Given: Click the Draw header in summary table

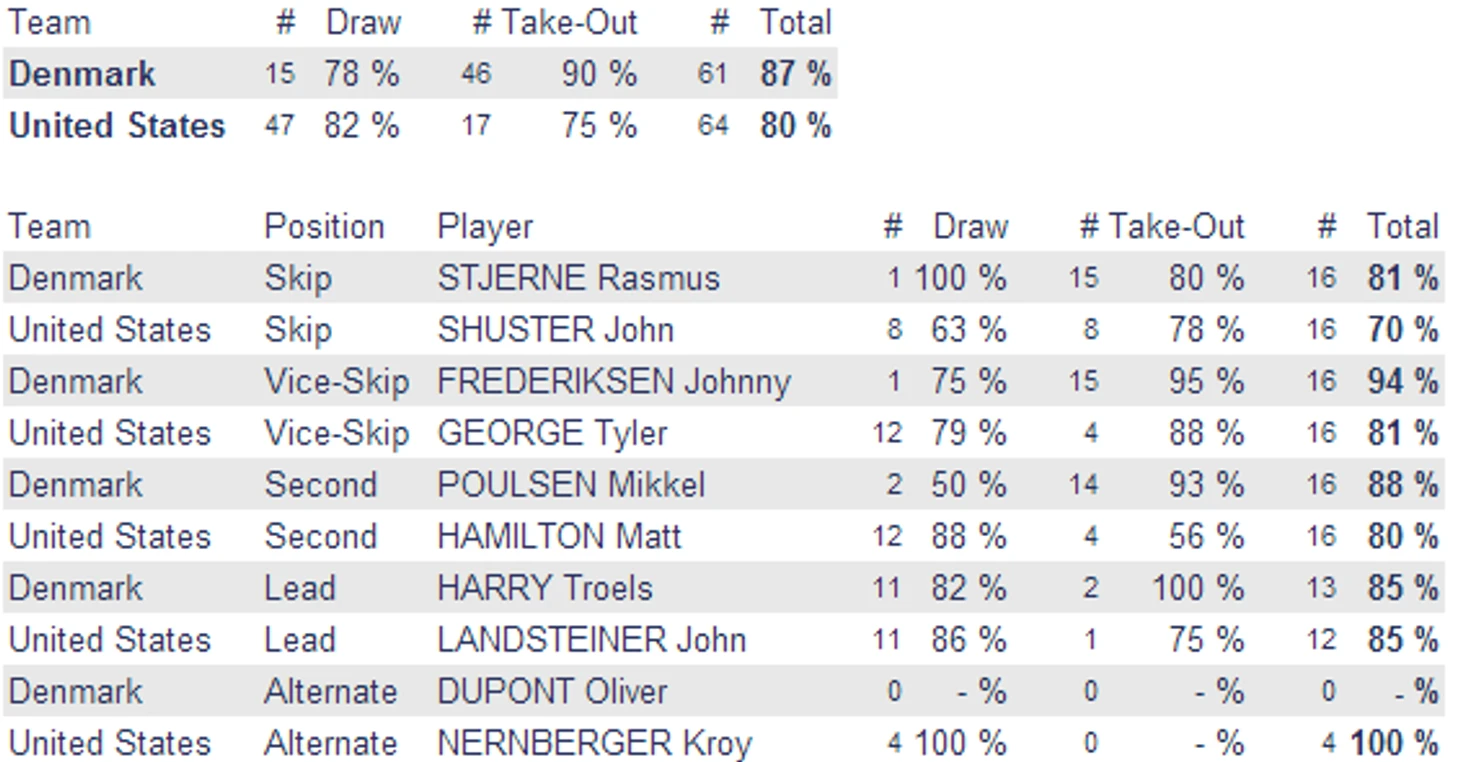Looking at the screenshot, I should click(x=363, y=23).
